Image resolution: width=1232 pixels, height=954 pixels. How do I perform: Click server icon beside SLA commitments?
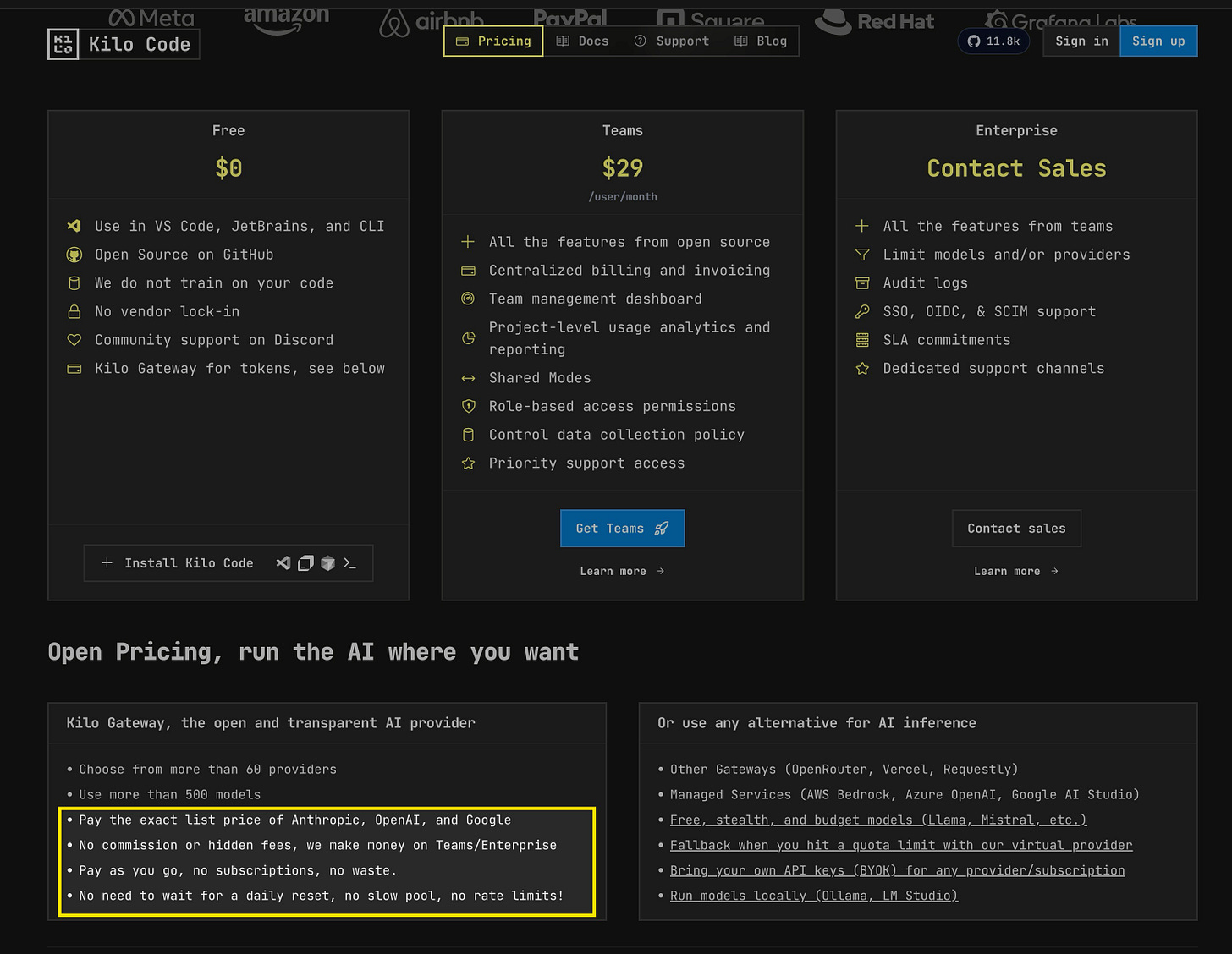click(x=862, y=340)
